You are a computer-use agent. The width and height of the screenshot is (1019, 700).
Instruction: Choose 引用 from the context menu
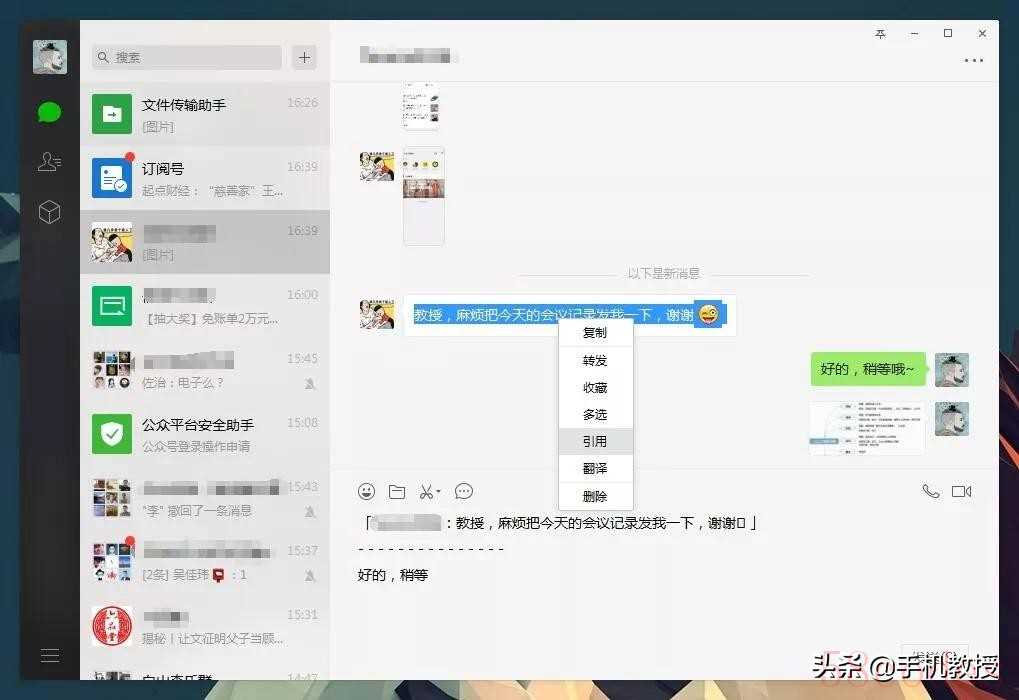coord(595,441)
